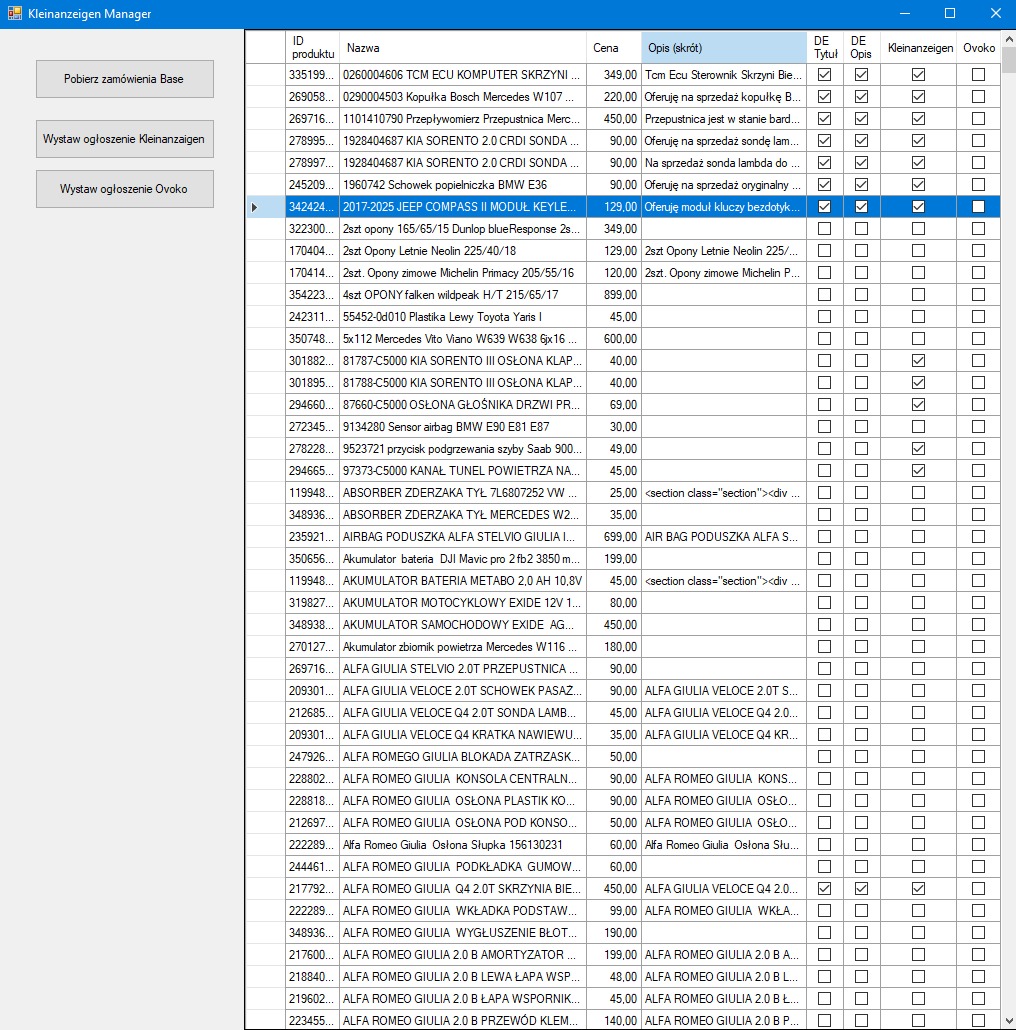The width and height of the screenshot is (1016, 1030).
Task: Check DE Tytuł for 2szt opony Dunlop blueResponse row
Action: (824, 229)
